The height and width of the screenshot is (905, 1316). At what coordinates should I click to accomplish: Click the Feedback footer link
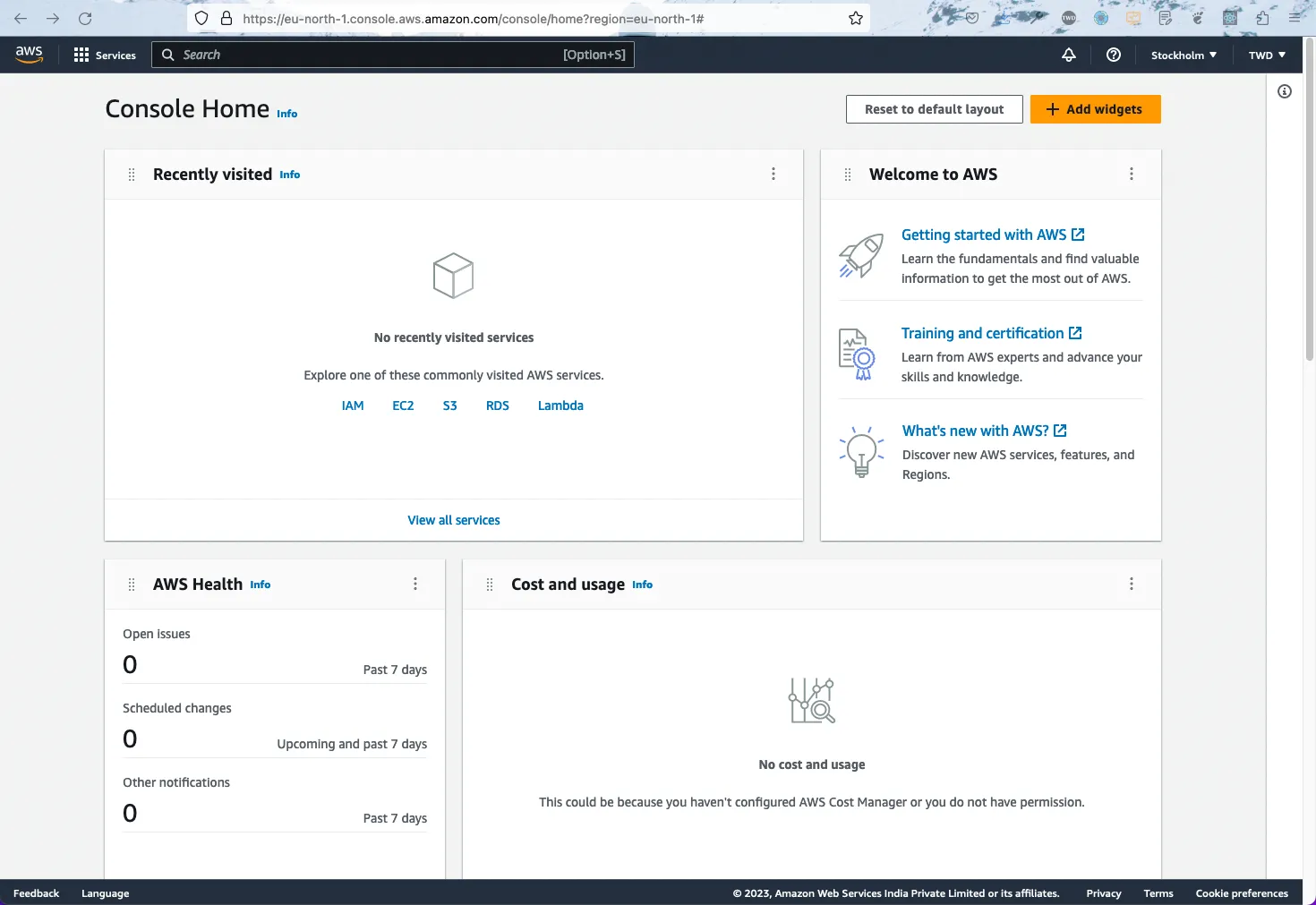36,893
